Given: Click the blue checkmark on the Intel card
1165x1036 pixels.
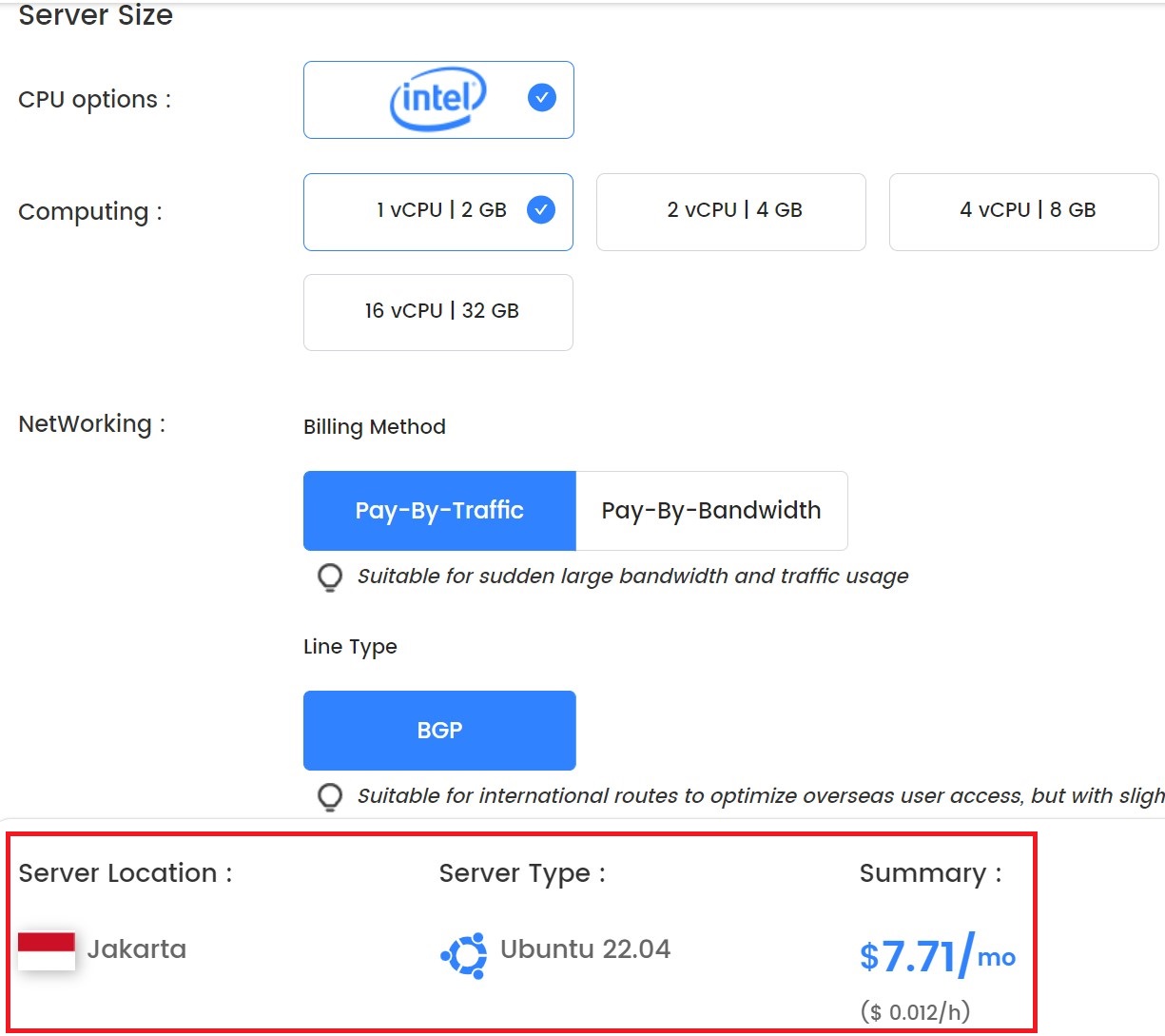Looking at the screenshot, I should tap(541, 97).
